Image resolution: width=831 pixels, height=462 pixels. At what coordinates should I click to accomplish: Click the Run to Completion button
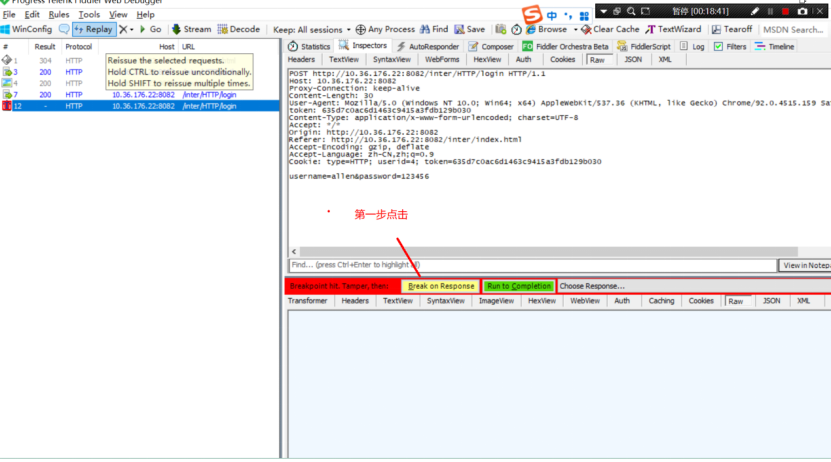[x=519, y=286]
